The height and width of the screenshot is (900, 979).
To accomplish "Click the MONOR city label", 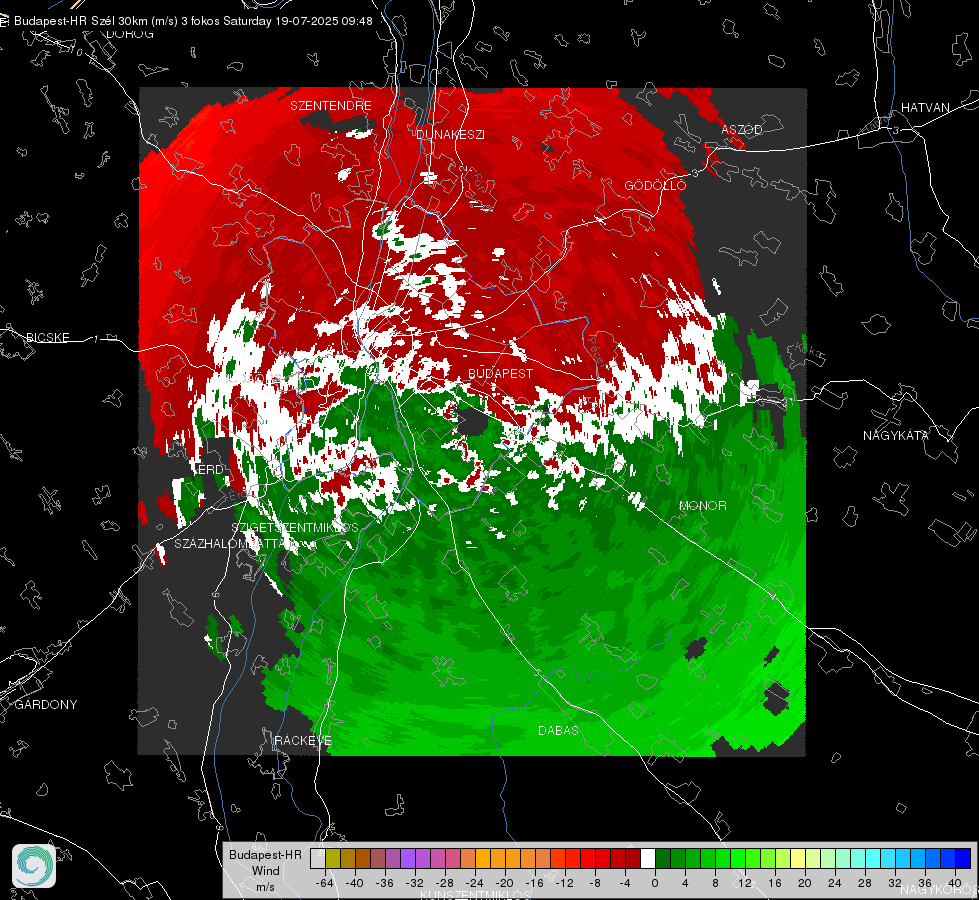I will click(x=702, y=505).
